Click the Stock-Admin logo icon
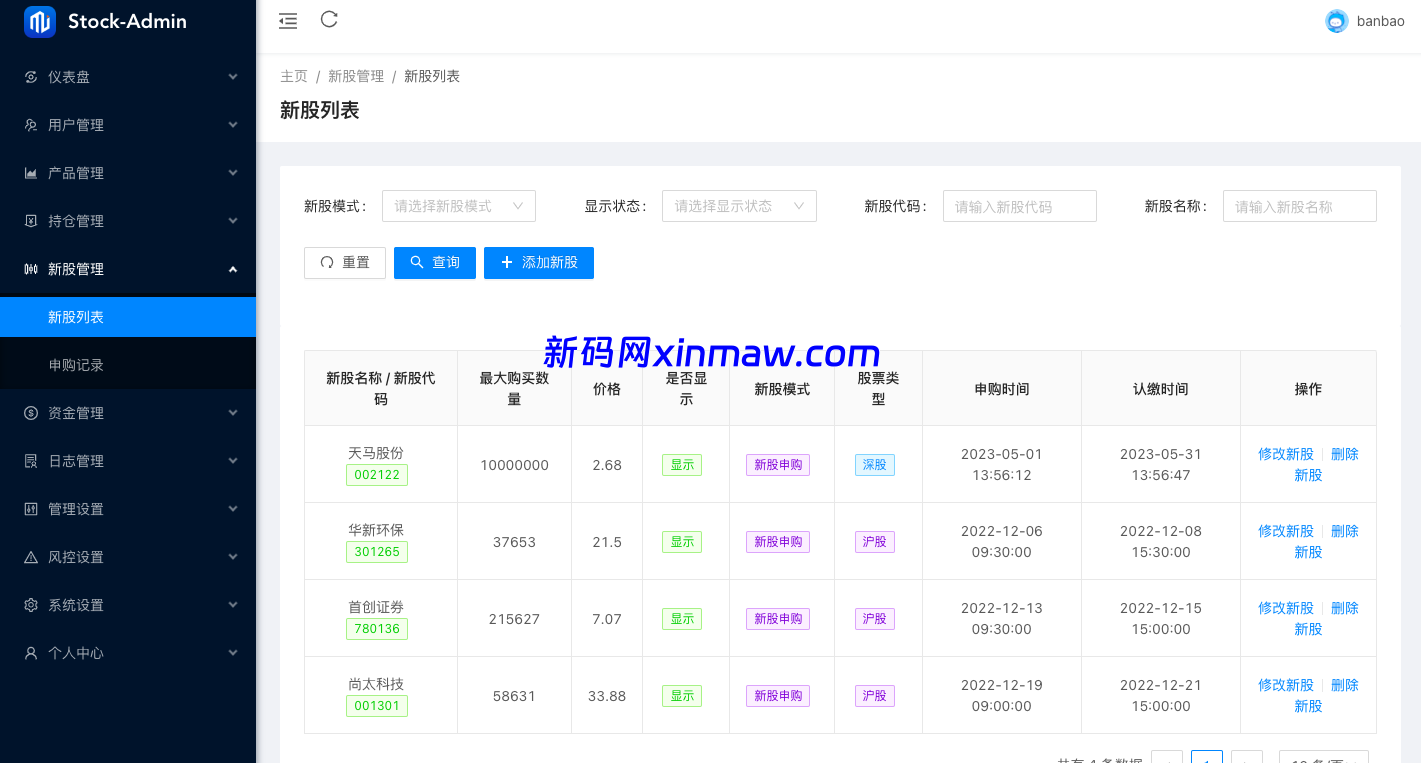The image size is (1421, 763). point(40,21)
